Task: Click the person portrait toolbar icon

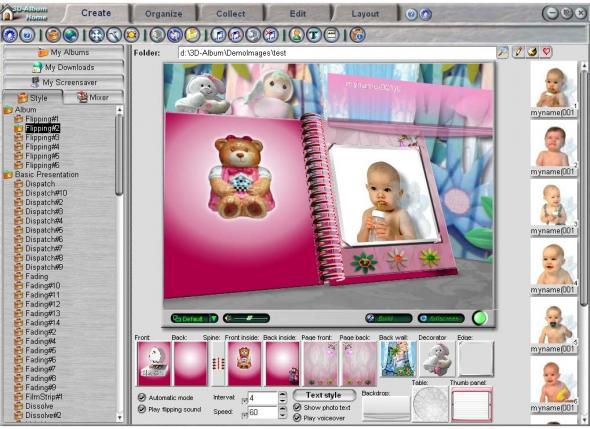Action: 297,35
